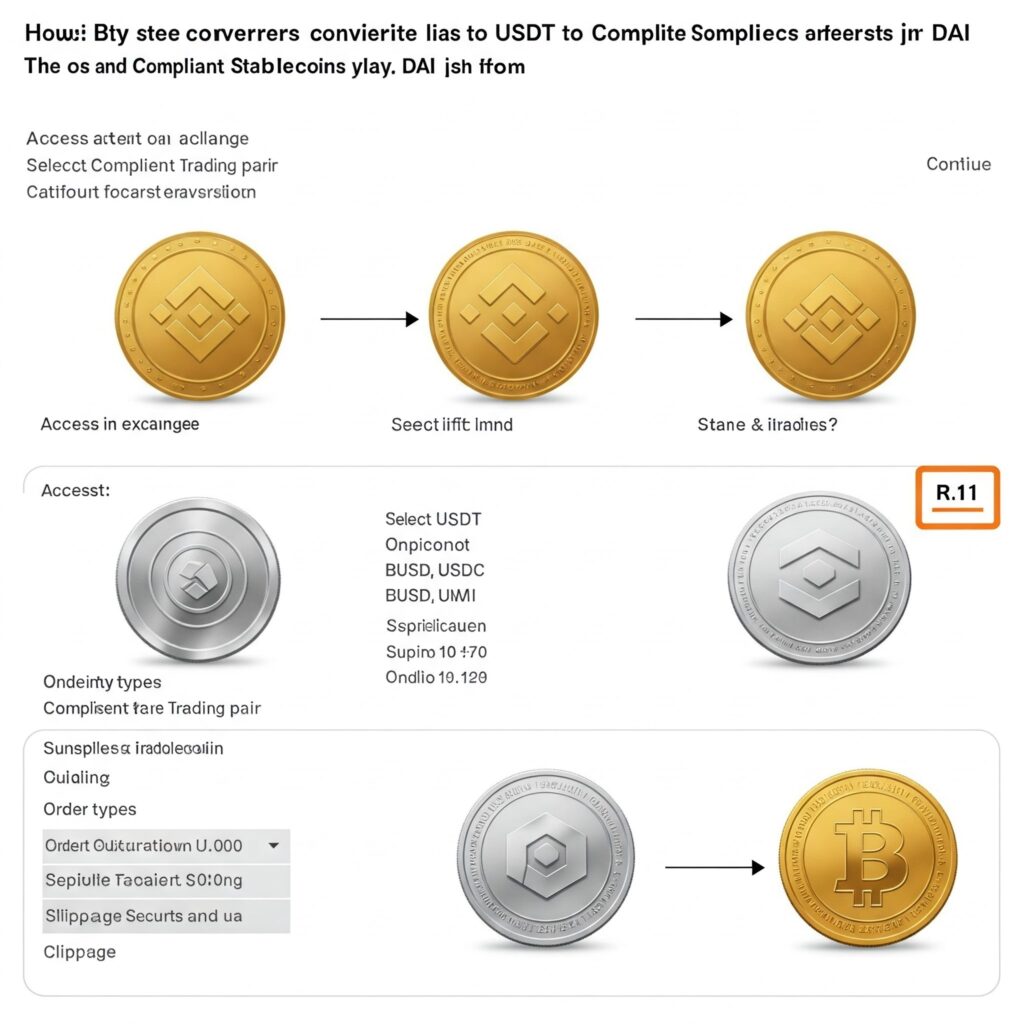Click the orange R.11 button
The width and height of the screenshot is (1024, 1024).
pos(957,497)
